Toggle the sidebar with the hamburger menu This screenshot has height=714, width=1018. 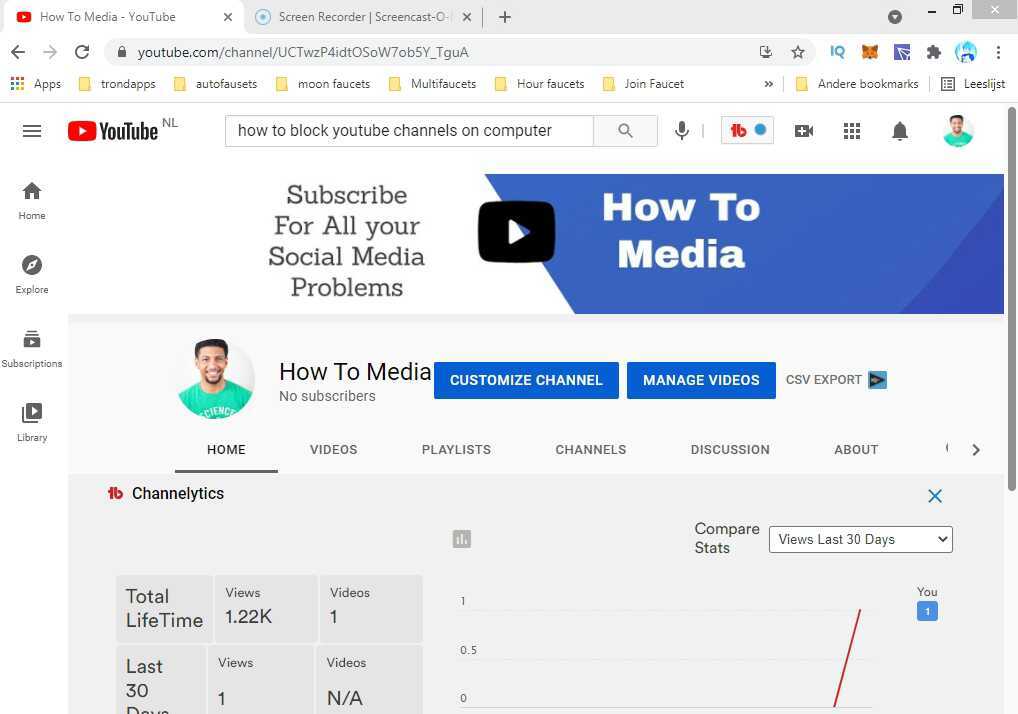(31, 130)
